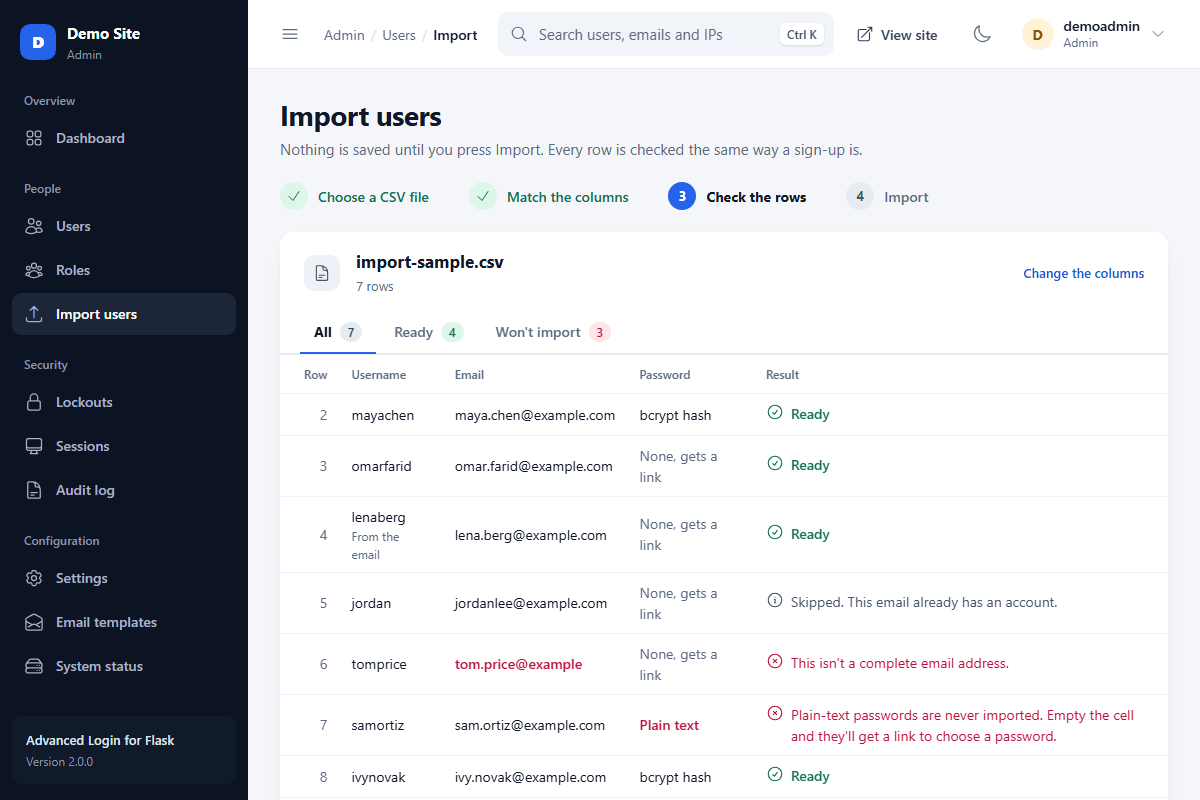Click the Password column header
This screenshot has height=800, width=1200.
665,375
